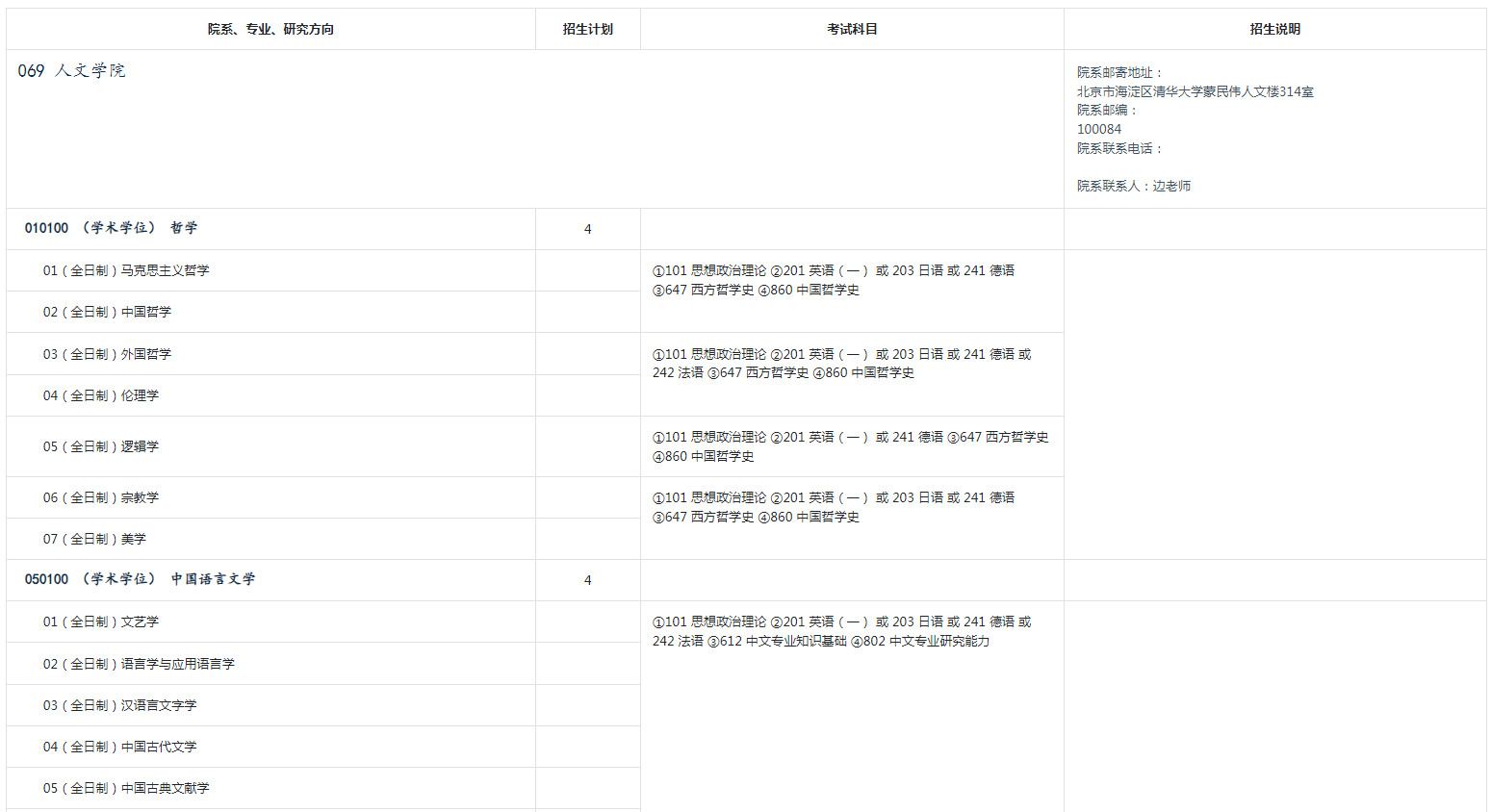
Task: Click the 院系、专业、研究方向 column header
Action: click(270, 29)
